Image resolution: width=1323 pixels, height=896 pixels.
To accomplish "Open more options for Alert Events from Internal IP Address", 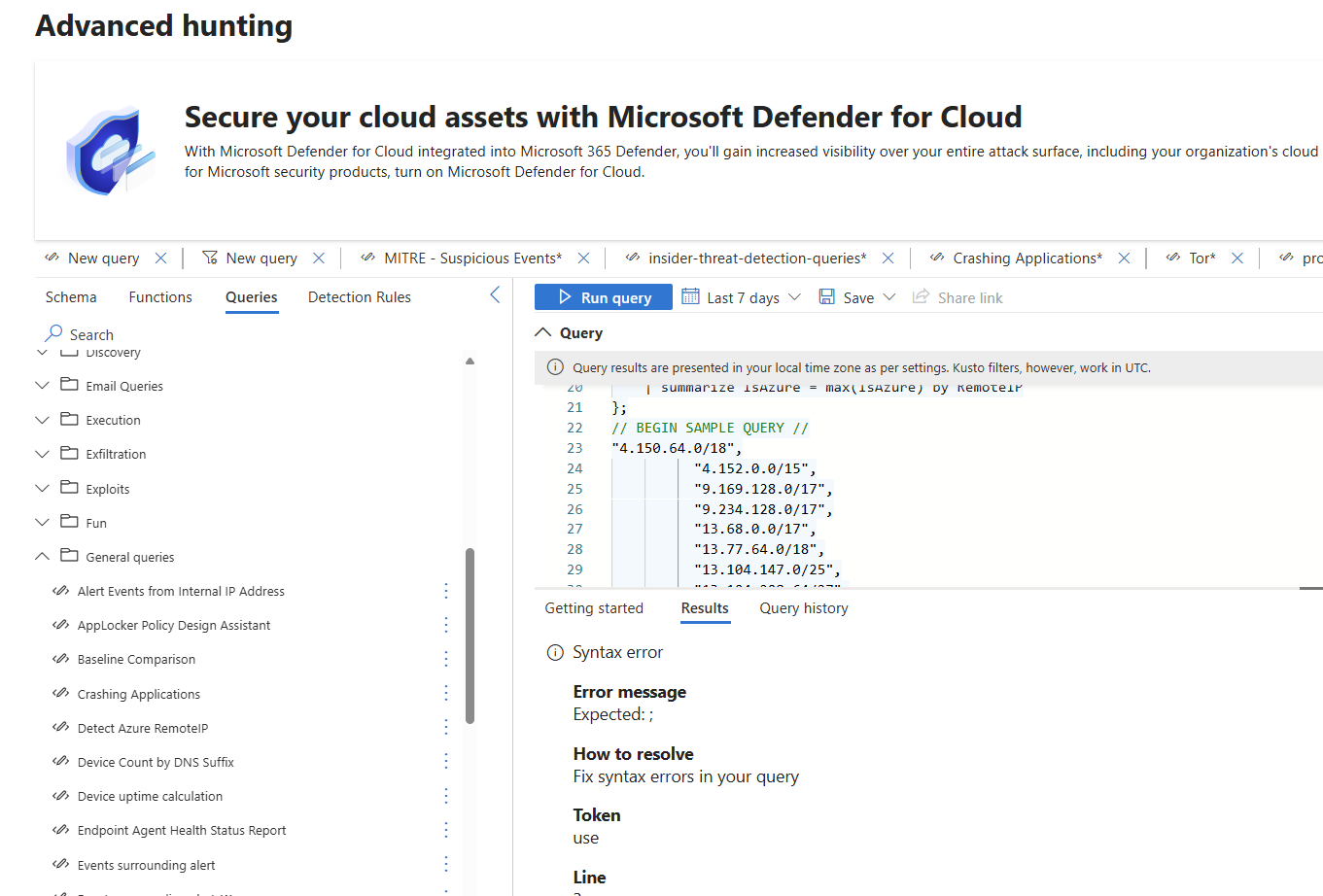I will click(446, 591).
